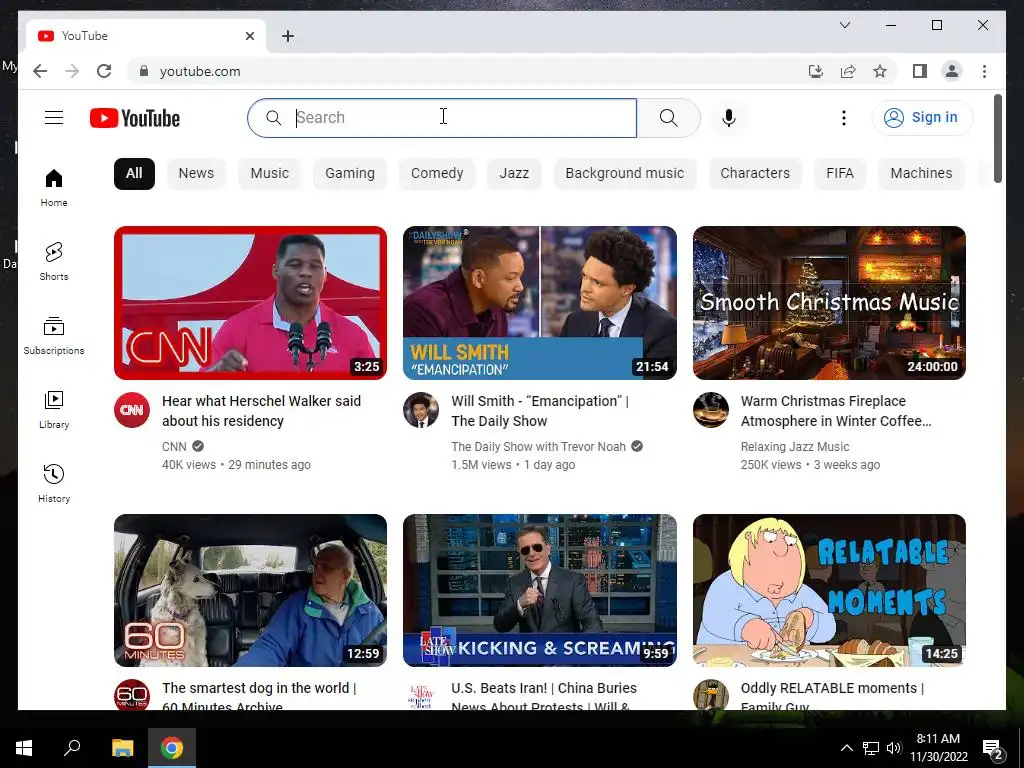Open Chrome profile avatar
1024x768 pixels.
[x=952, y=71]
